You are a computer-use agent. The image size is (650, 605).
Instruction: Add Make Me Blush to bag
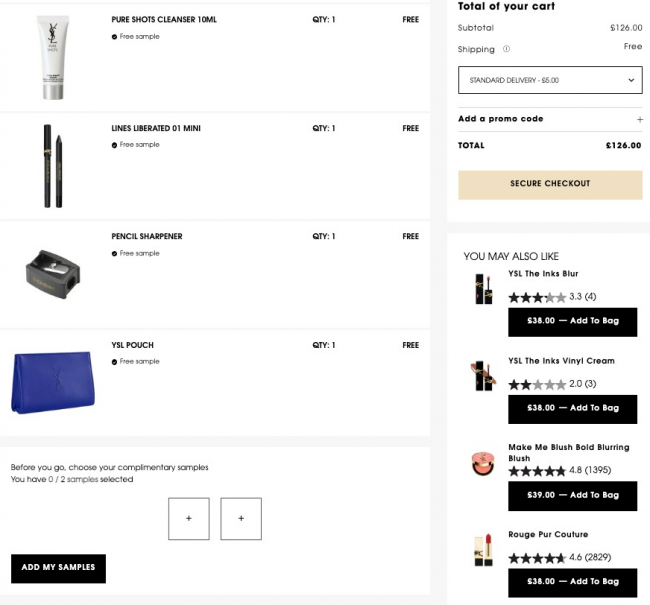[572, 495]
